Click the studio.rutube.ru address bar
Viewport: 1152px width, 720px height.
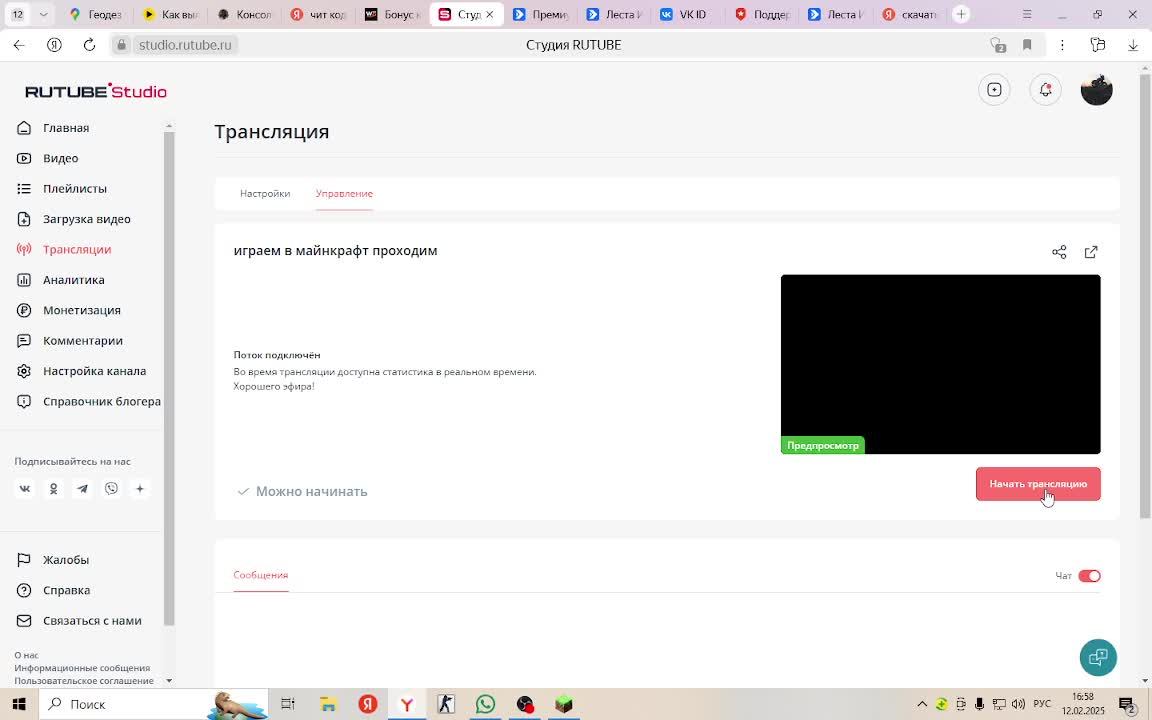pos(185,45)
